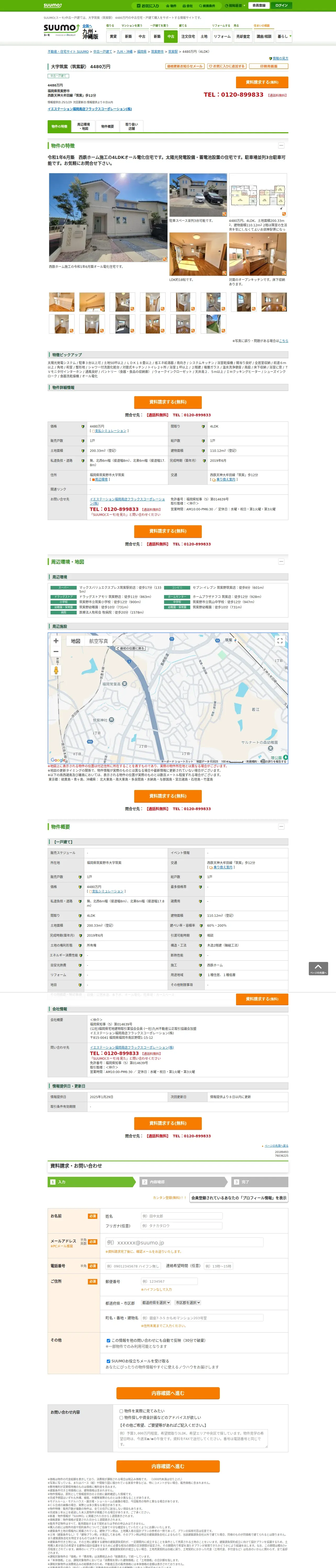Open company name link in 問い合わせ先
The image size is (336, 1568).
click(132, 1048)
